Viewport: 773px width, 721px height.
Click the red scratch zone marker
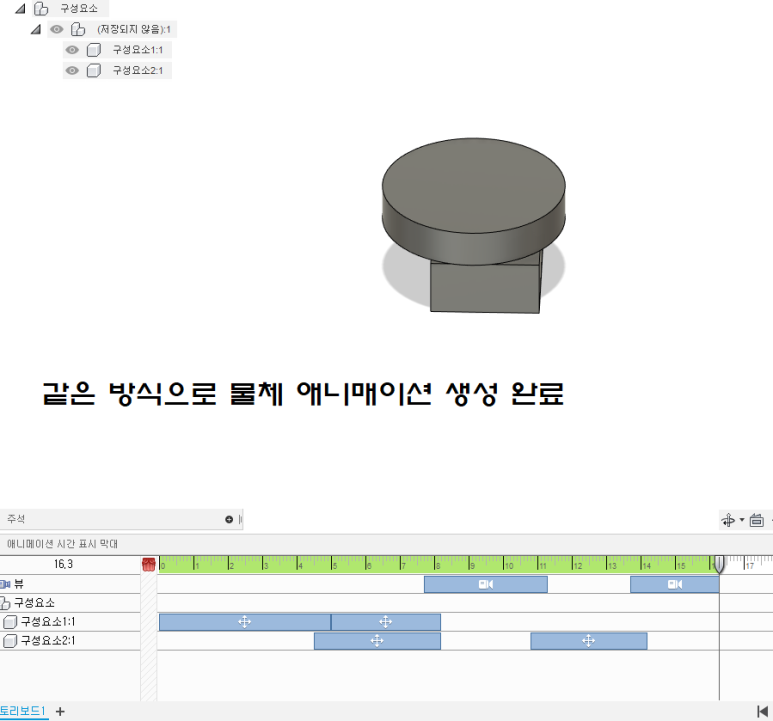(x=148, y=564)
